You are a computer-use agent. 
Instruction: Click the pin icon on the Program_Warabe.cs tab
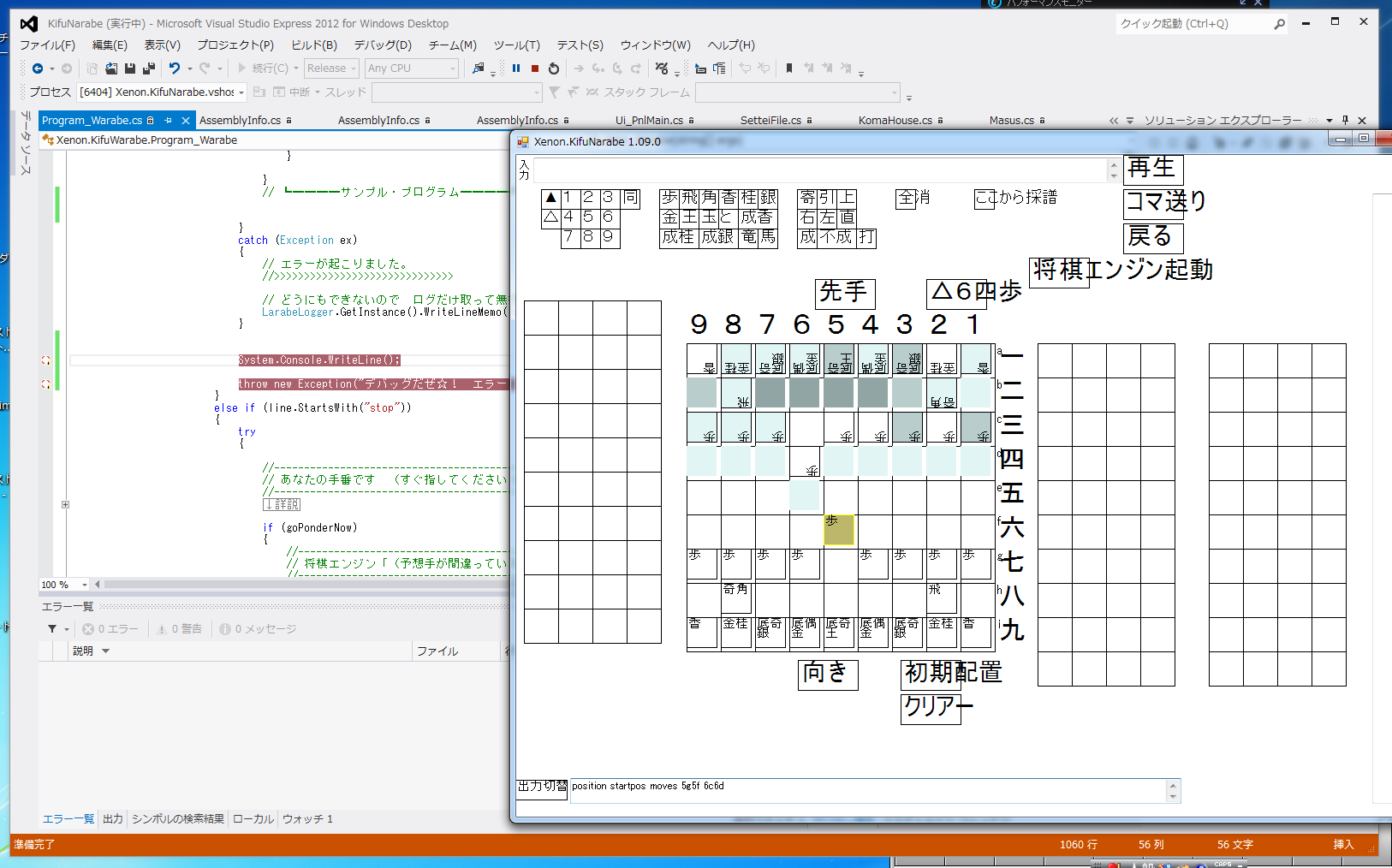[169, 121]
